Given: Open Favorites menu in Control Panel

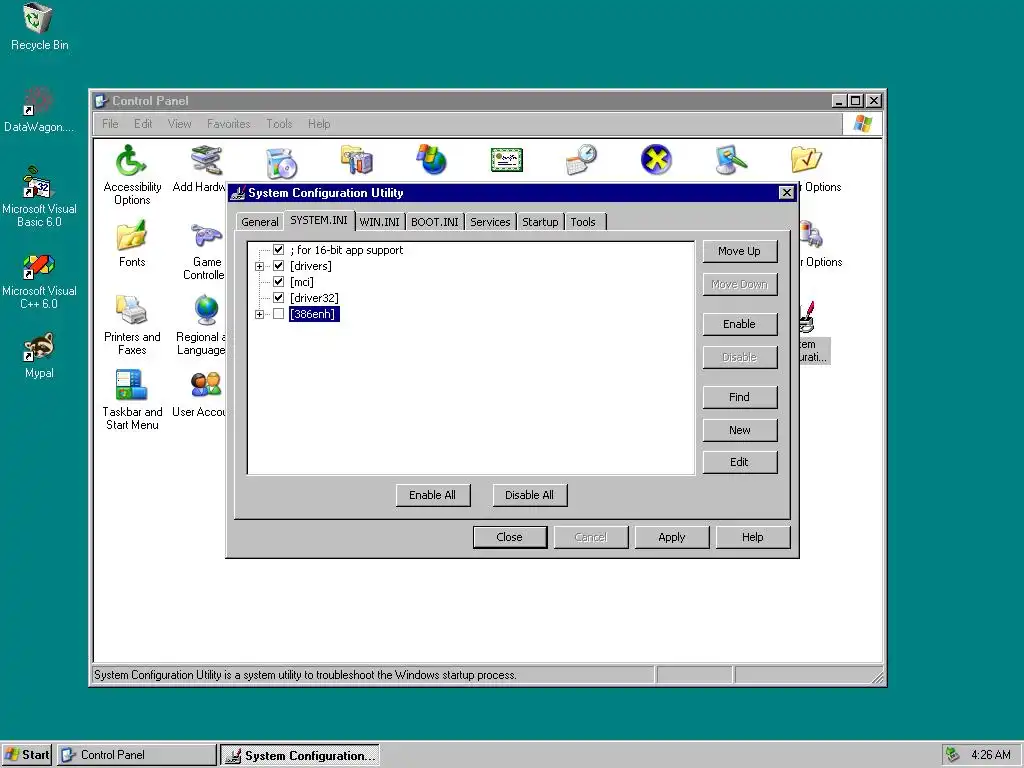Looking at the screenshot, I should [x=229, y=124].
